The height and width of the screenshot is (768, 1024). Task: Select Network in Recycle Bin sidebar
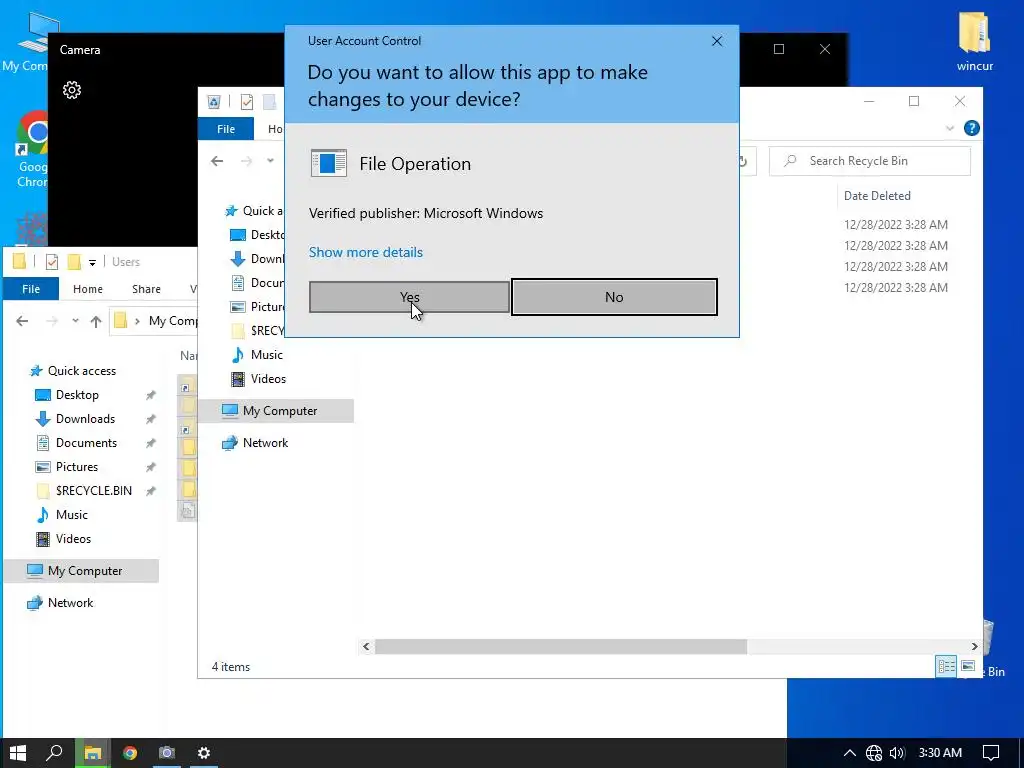[x=265, y=443]
